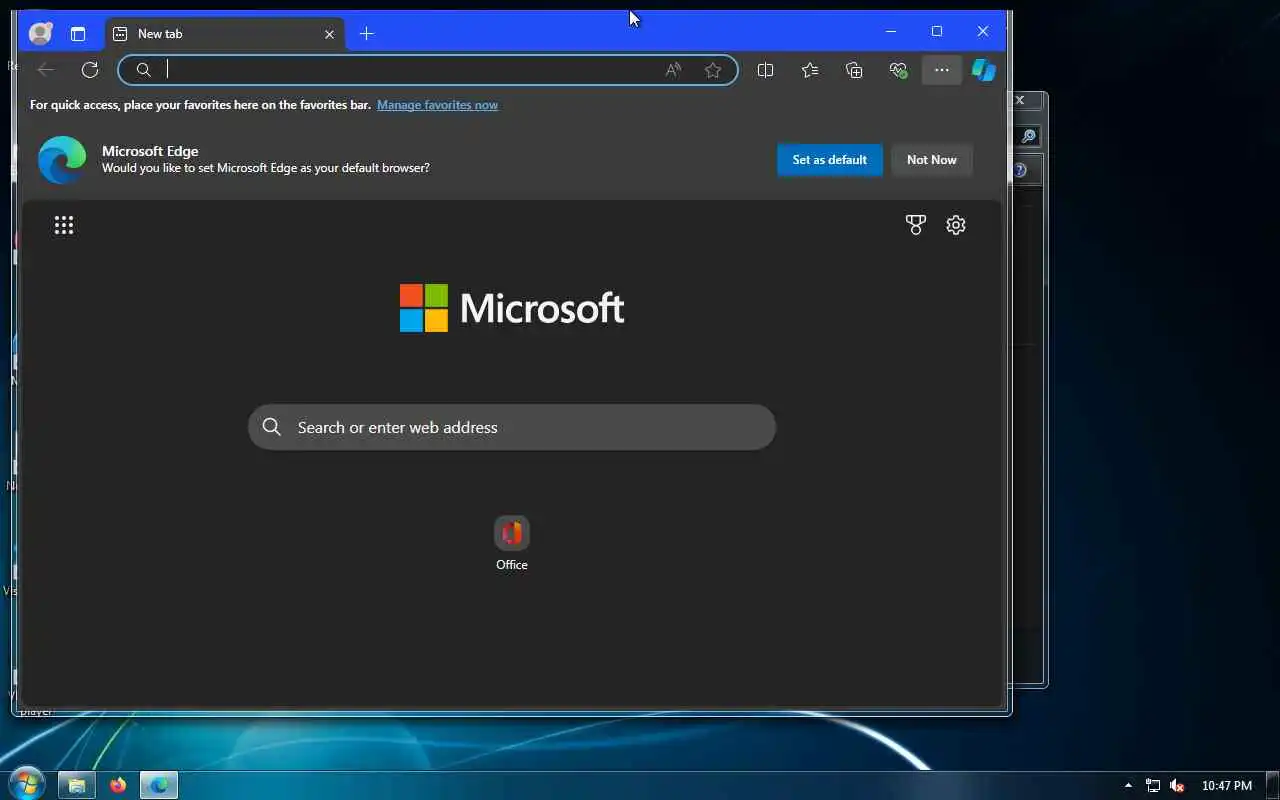Open the Edge profile avatar
The image size is (1280, 800).
(40, 33)
